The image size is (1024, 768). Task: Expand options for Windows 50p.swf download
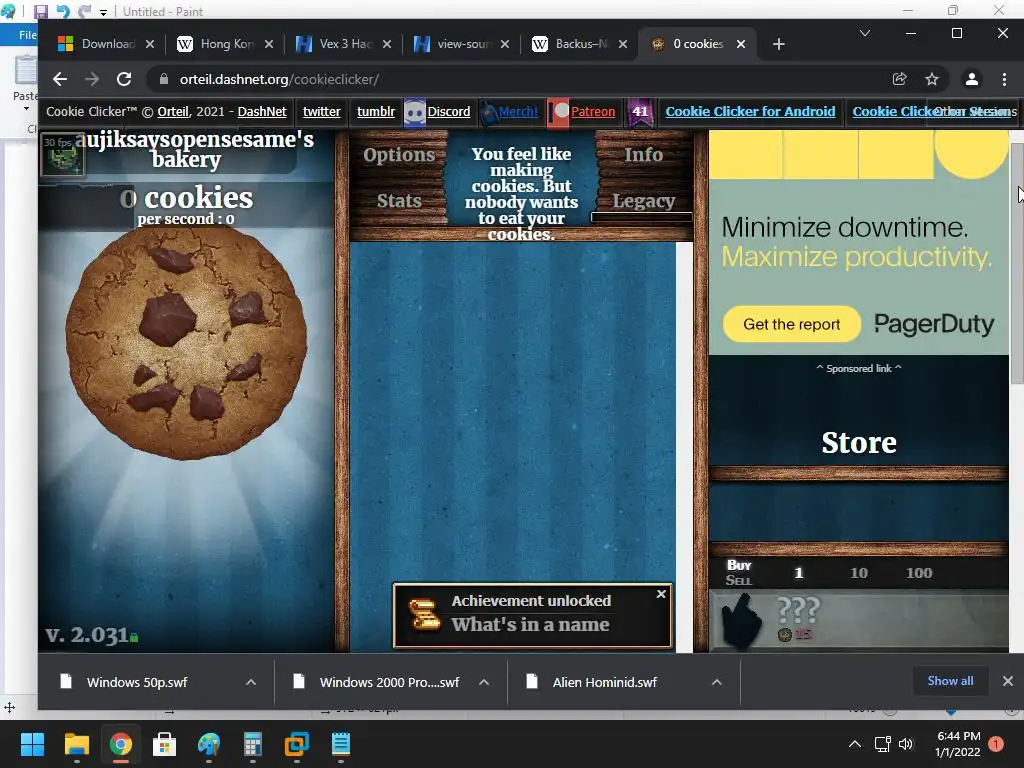(x=251, y=682)
